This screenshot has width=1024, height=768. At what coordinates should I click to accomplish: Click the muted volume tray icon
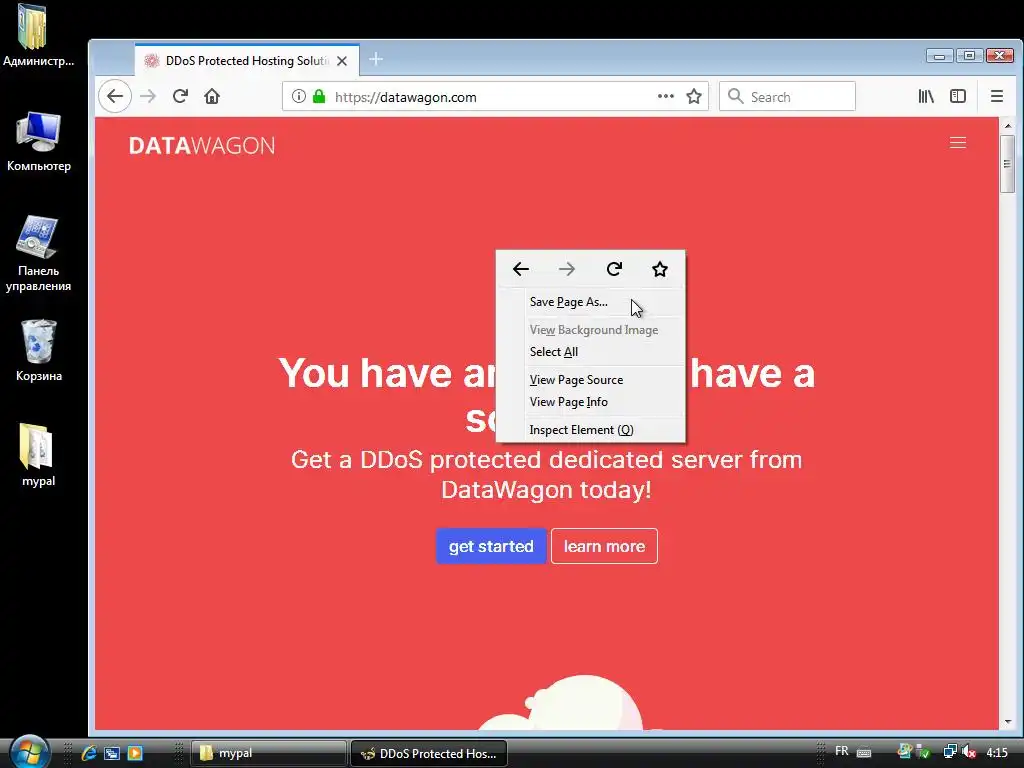(969, 752)
